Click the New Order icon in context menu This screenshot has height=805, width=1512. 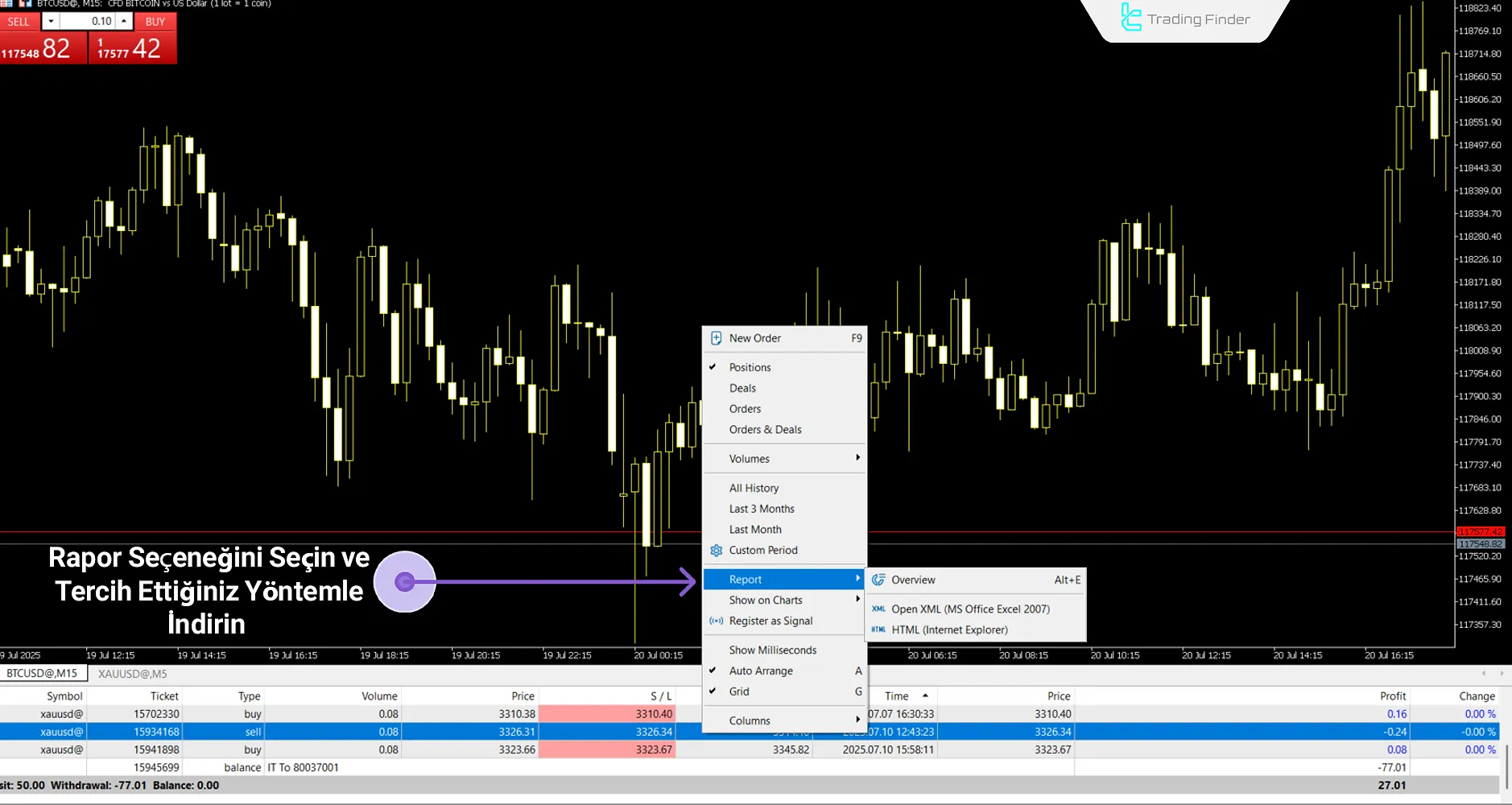[716, 339]
